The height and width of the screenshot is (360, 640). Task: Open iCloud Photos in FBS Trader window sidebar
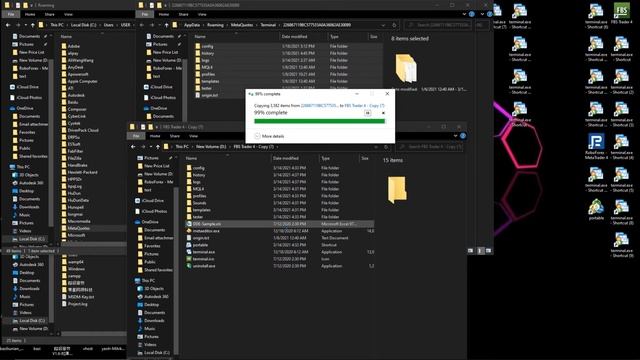click(x=151, y=211)
